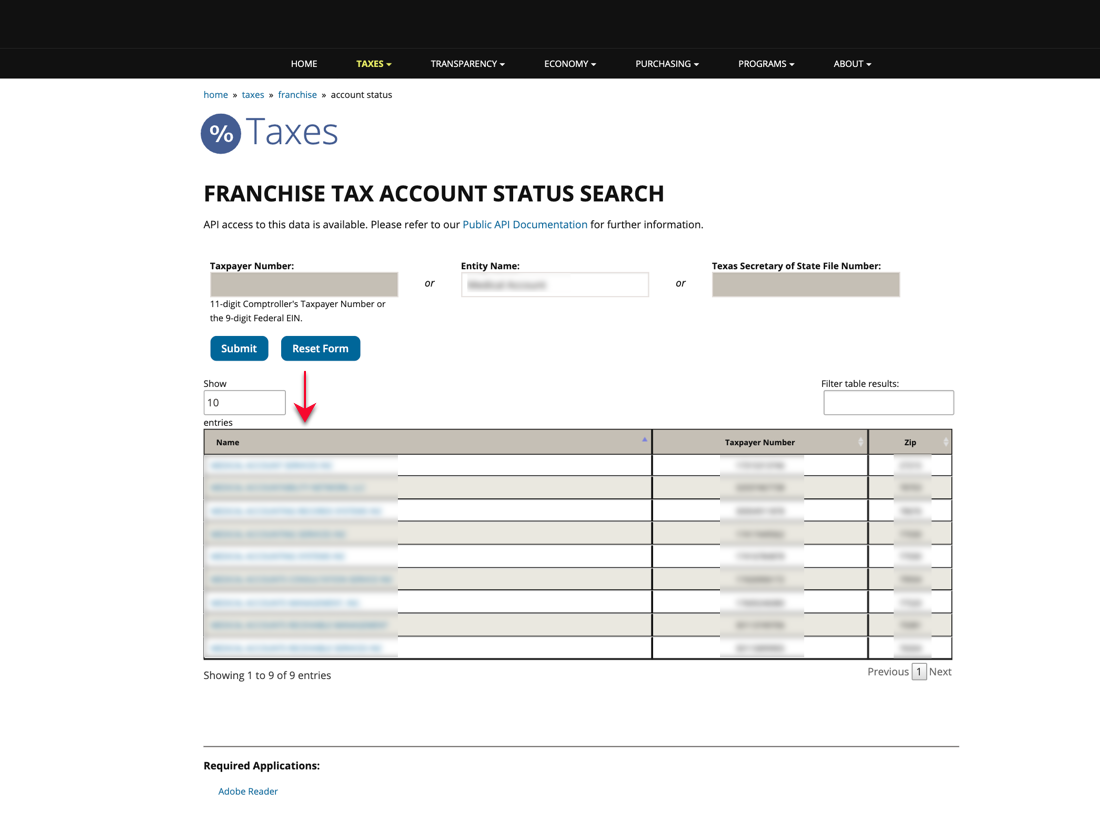Go to Home in navigation bar
The image size is (1100, 818).
coord(304,64)
